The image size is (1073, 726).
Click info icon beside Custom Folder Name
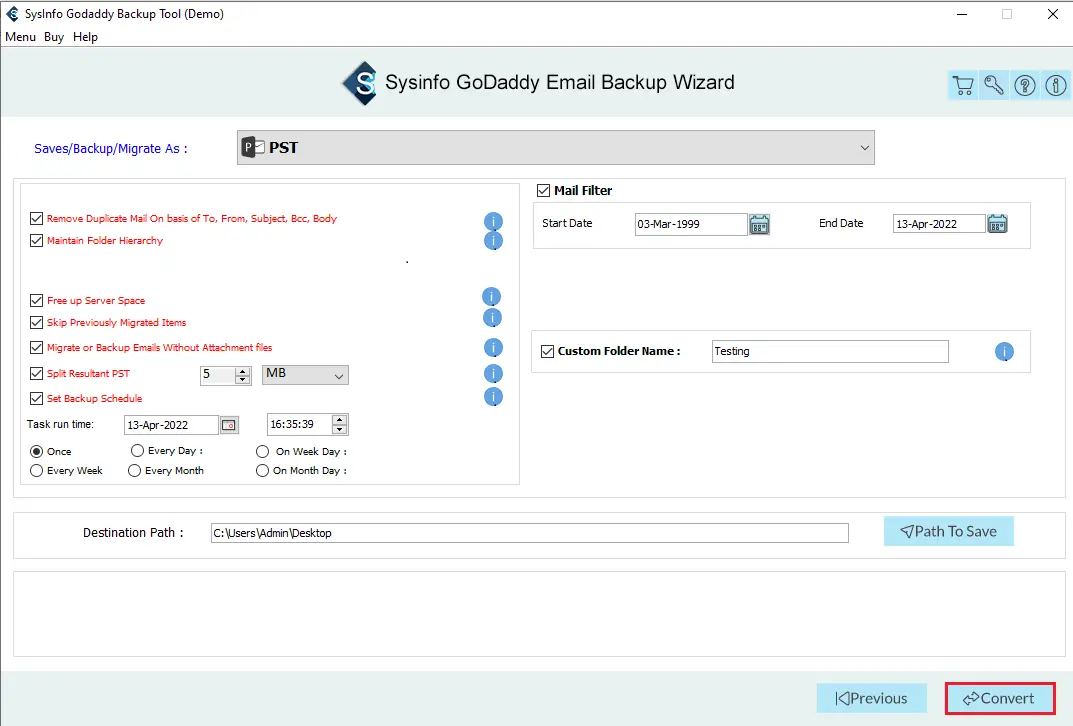[x=1004, y=352]
